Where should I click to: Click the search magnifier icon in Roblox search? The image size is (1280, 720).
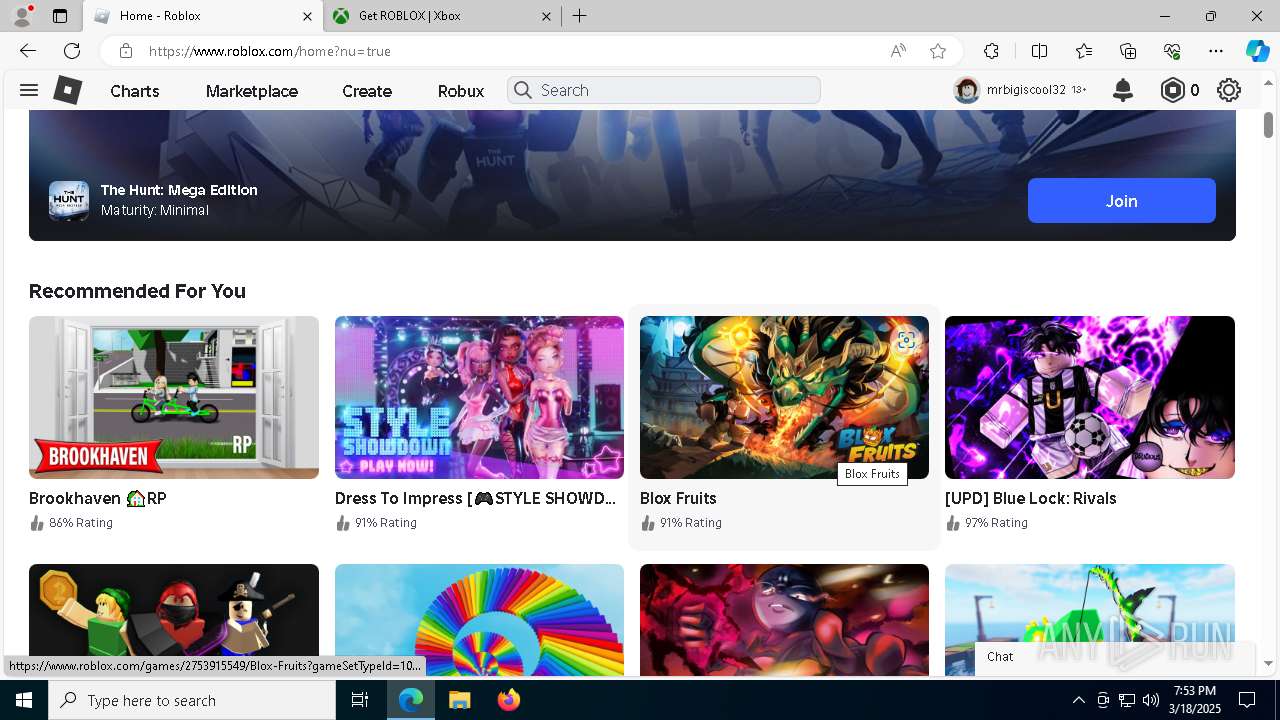point(523,90)
